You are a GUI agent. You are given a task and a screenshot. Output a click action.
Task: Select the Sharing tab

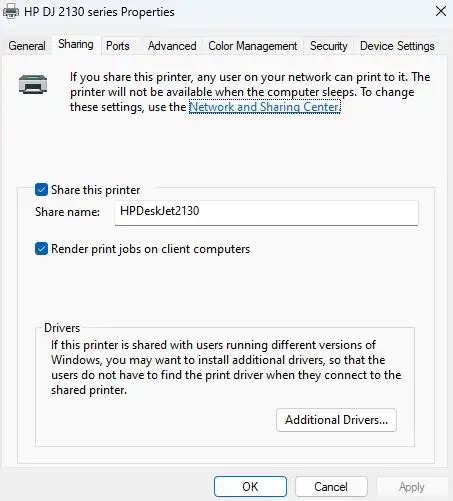click(76, 44)
